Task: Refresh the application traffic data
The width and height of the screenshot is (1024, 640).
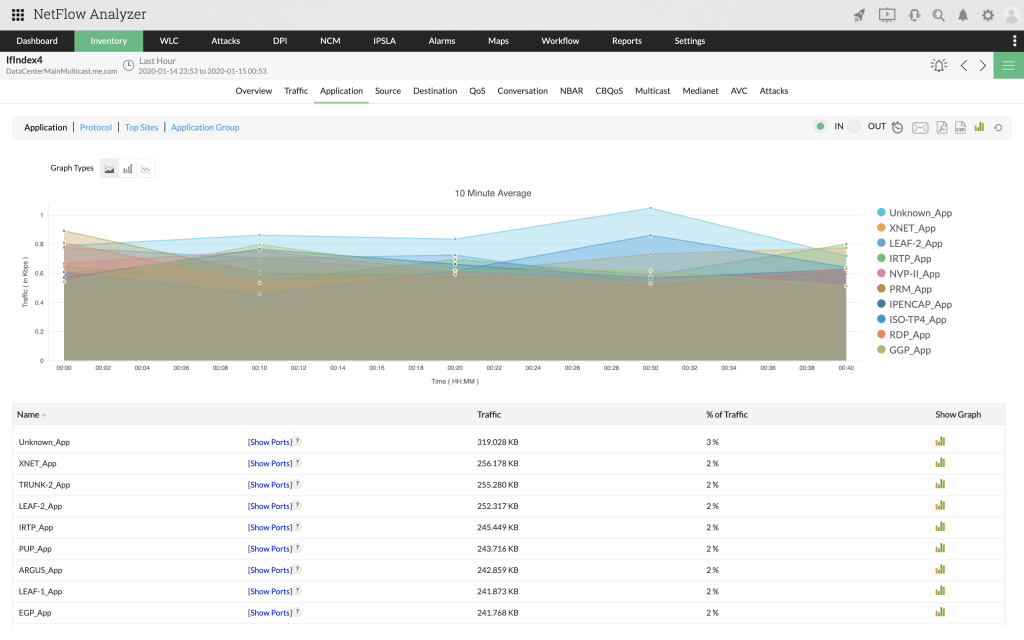Action: click(x=997, y=127)
